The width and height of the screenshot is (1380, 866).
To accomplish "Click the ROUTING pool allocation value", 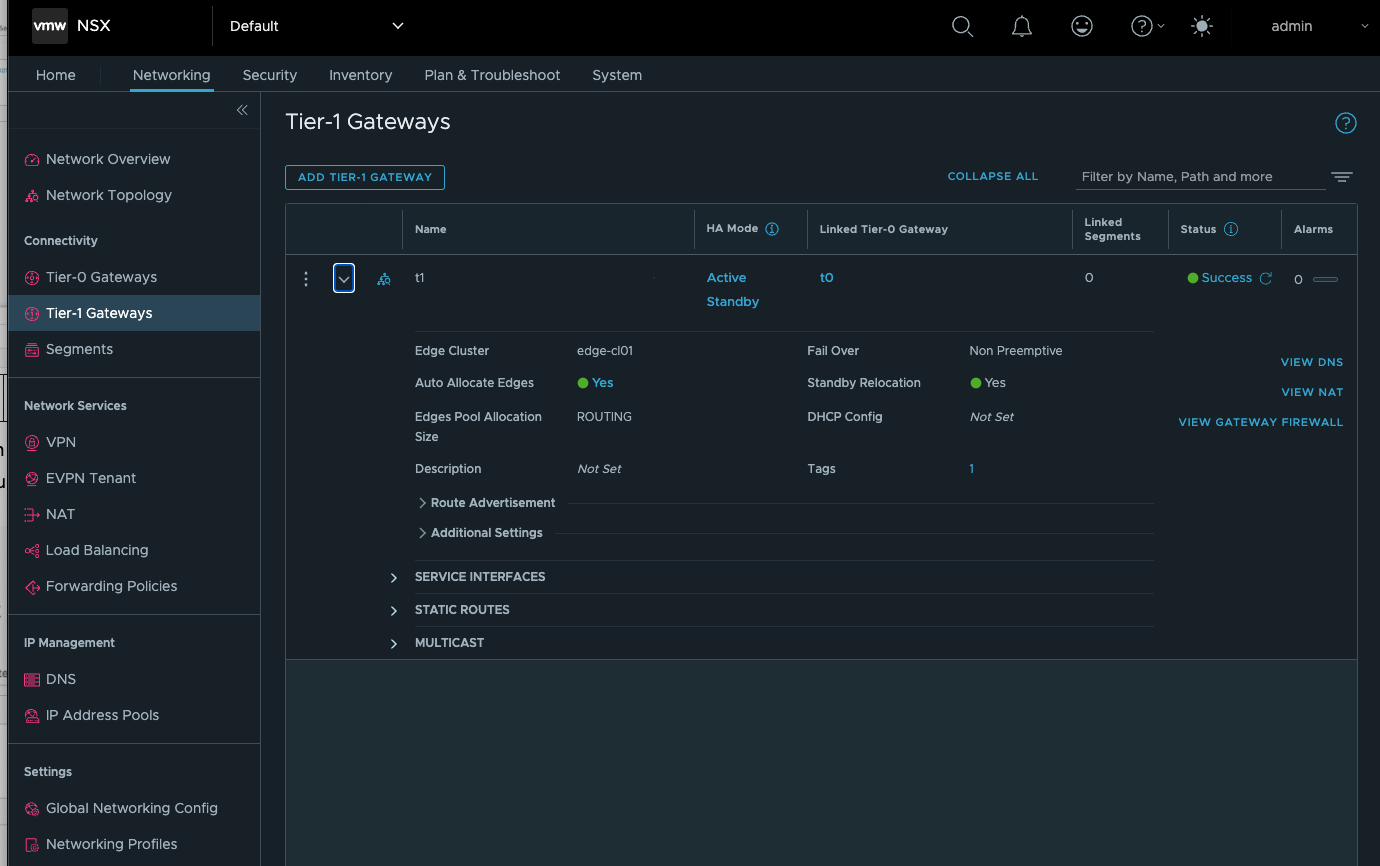I will tap(604, 417).
